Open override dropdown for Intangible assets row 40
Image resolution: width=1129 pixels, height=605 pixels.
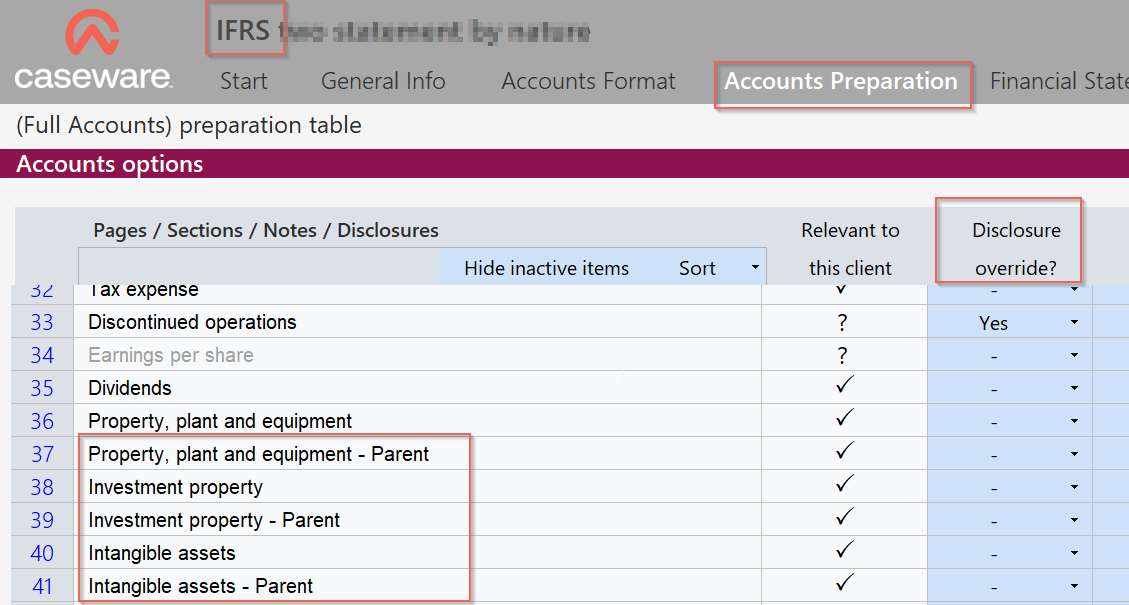(x=1074, y=553)
